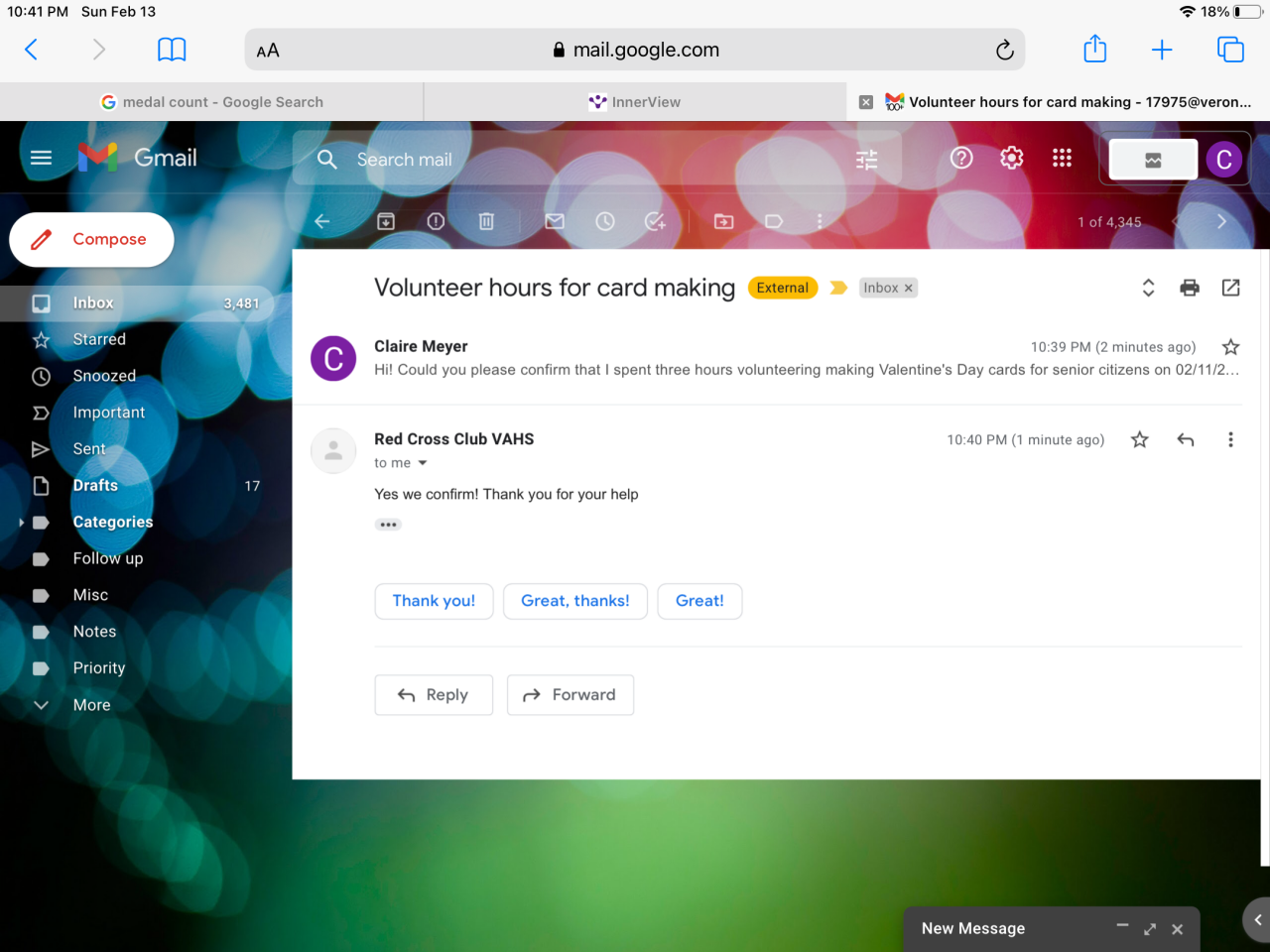1270x952 pixels.
Task: Mark the conversation as unread
Action: pyautogui.click(x=555, y=221)
